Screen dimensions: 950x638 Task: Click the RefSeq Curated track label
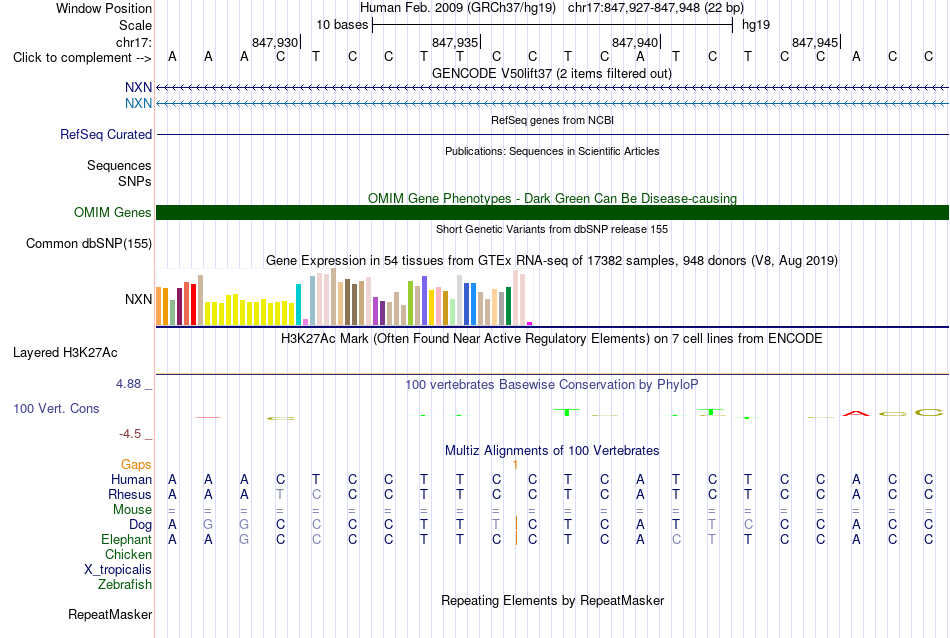tap(105, 135)
